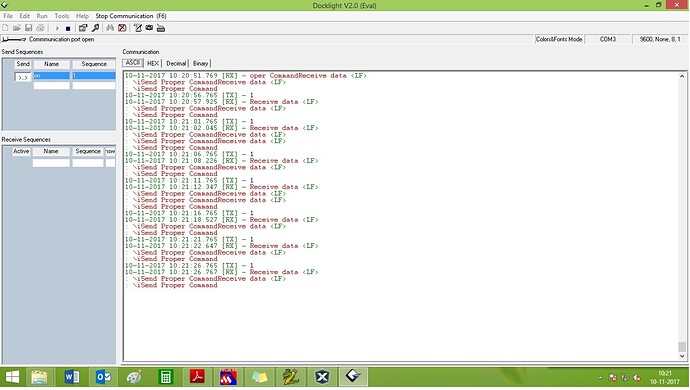Viewport: 690px width, 390px height.
Task: Select the sequence cell containing '1'
Action: (x=94, y=76)
